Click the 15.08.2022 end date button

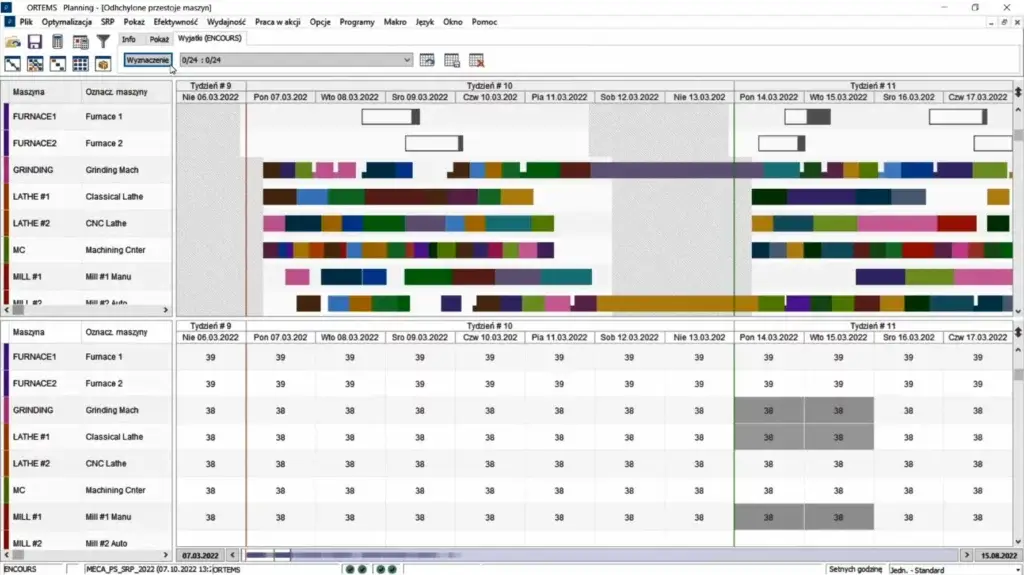(997, 554)
